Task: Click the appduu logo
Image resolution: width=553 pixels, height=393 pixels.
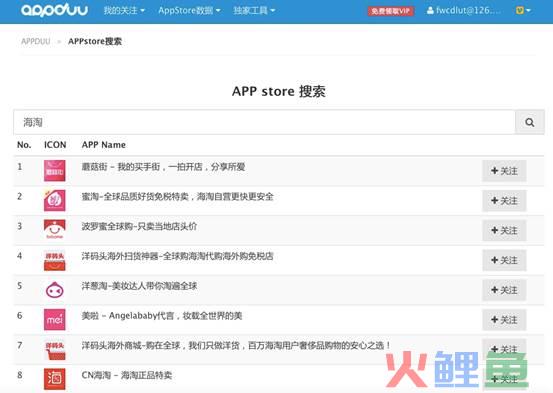Action: point(54,10)
